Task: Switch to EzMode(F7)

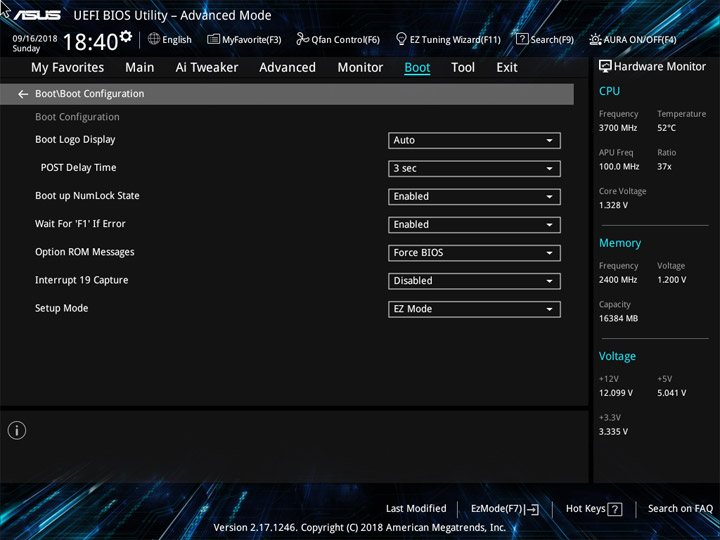Action: (505, 509)
